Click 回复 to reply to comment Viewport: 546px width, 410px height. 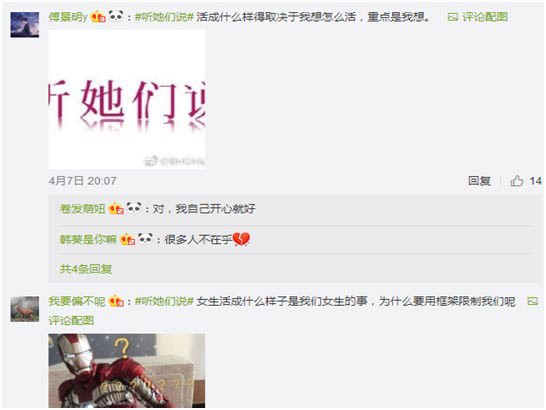479,181
